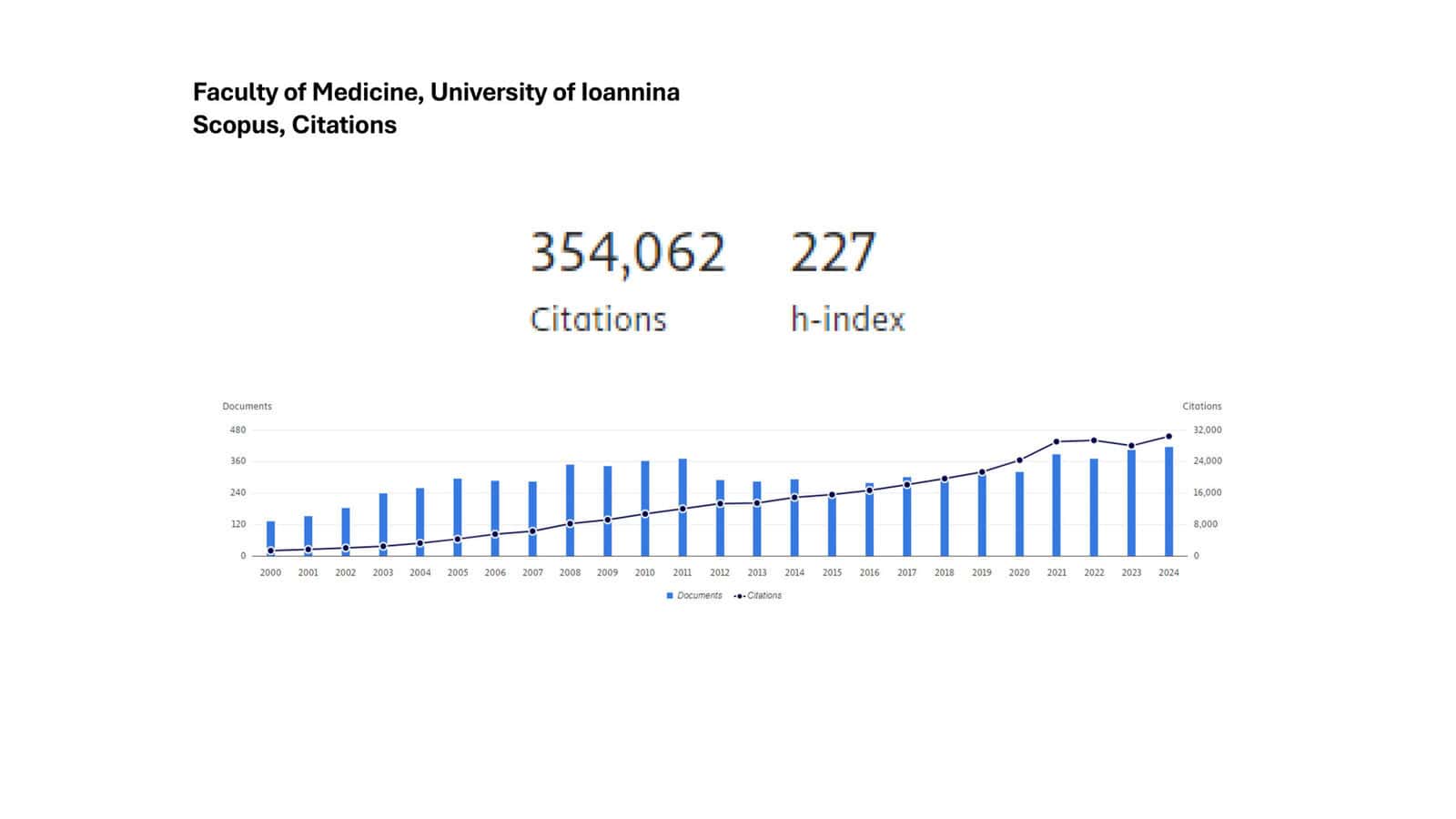Click the Citations right axis title

click(x=1201, y=407)
